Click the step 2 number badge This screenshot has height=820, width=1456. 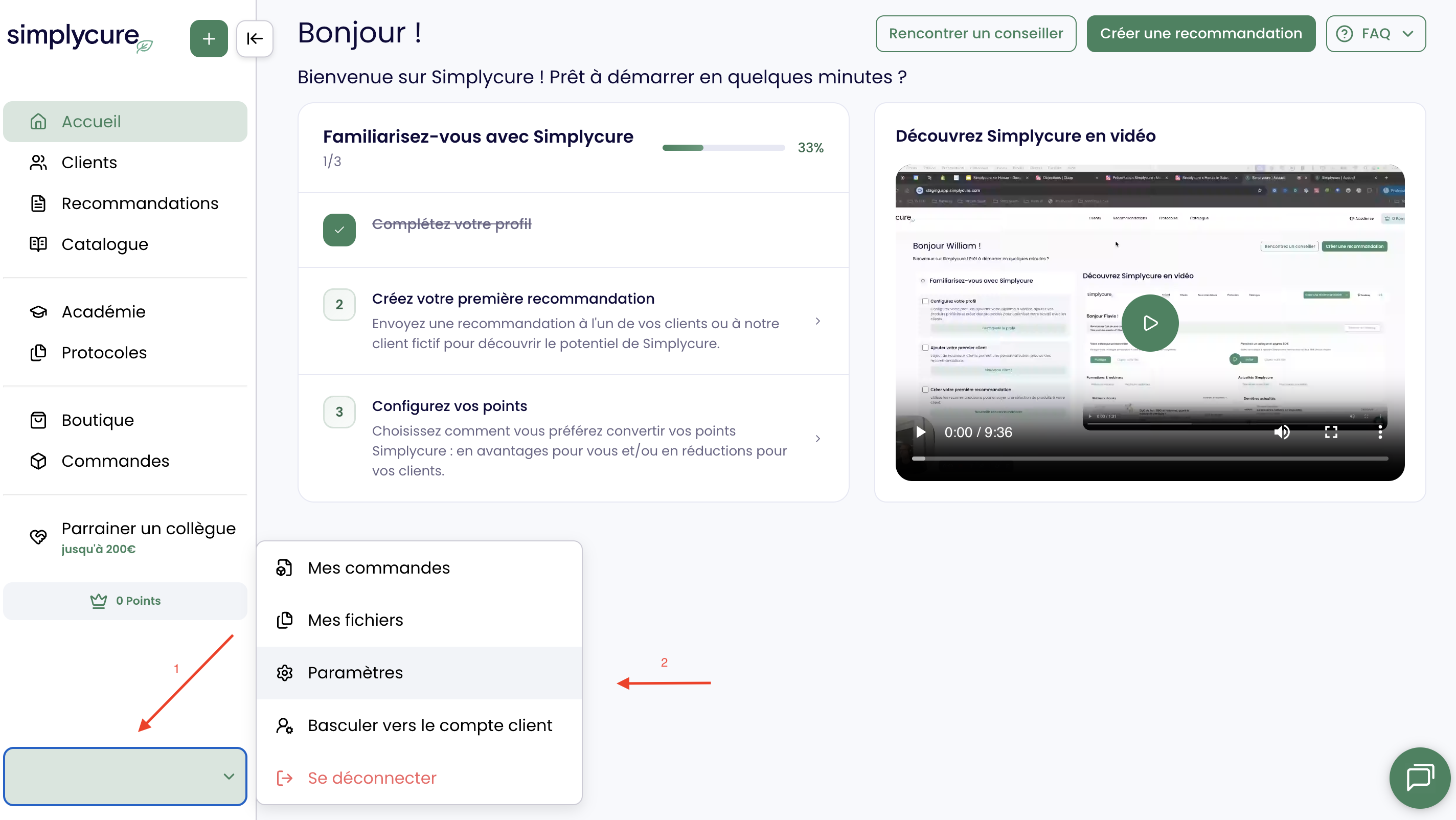[339, 305]
